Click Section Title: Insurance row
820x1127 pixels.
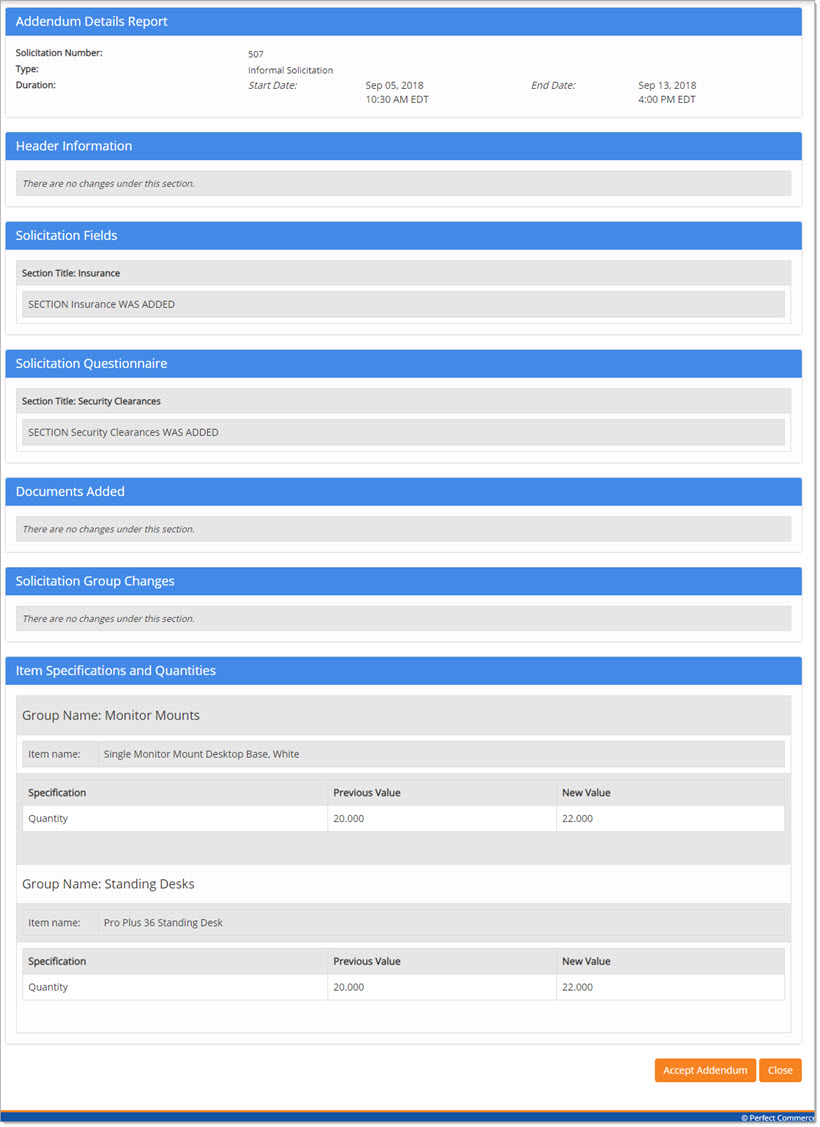coord(403,273)
